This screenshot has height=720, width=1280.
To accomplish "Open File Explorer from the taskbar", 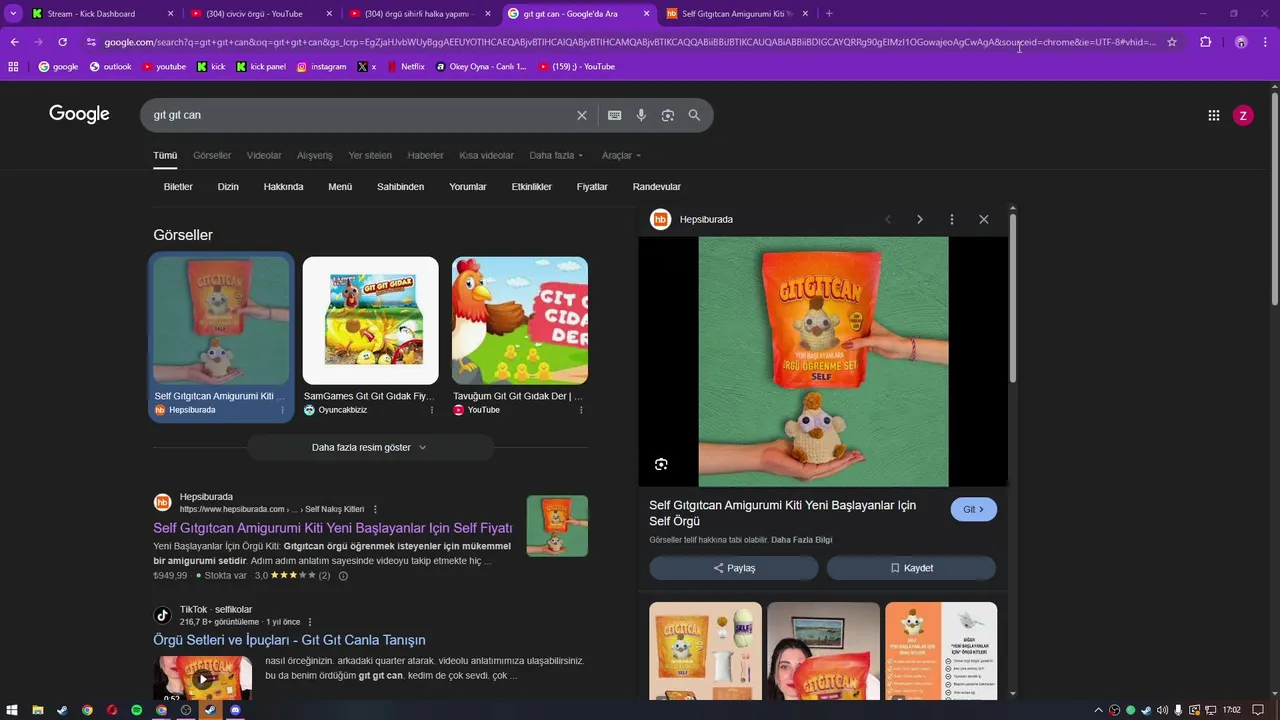I will pyautogui.click(x=38, y=710).
